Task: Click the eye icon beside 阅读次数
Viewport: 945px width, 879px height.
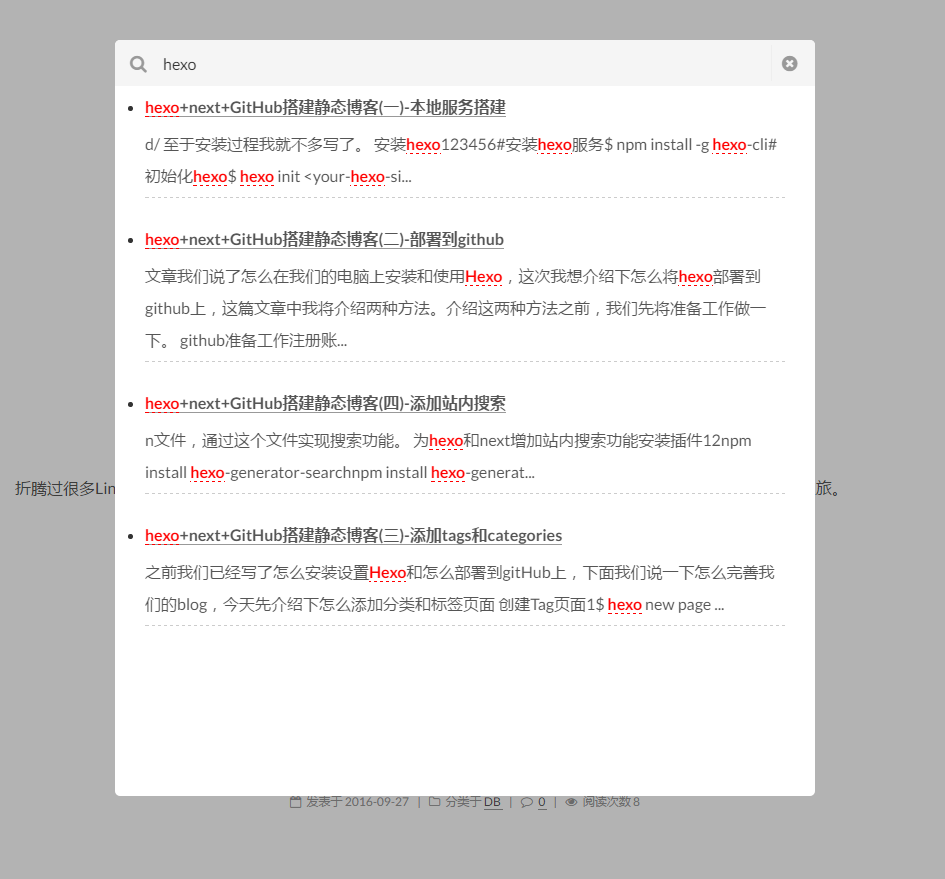Action: coord(571,802)
